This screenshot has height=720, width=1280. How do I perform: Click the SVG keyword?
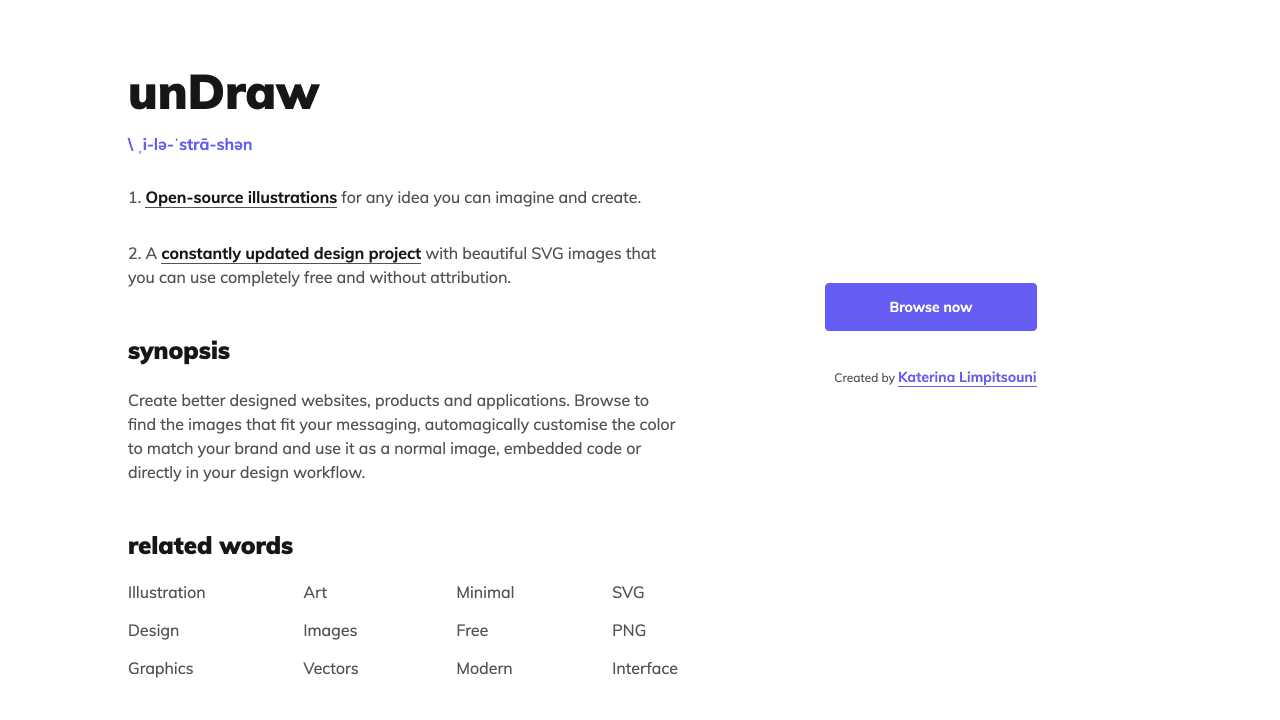click(628, 592)
